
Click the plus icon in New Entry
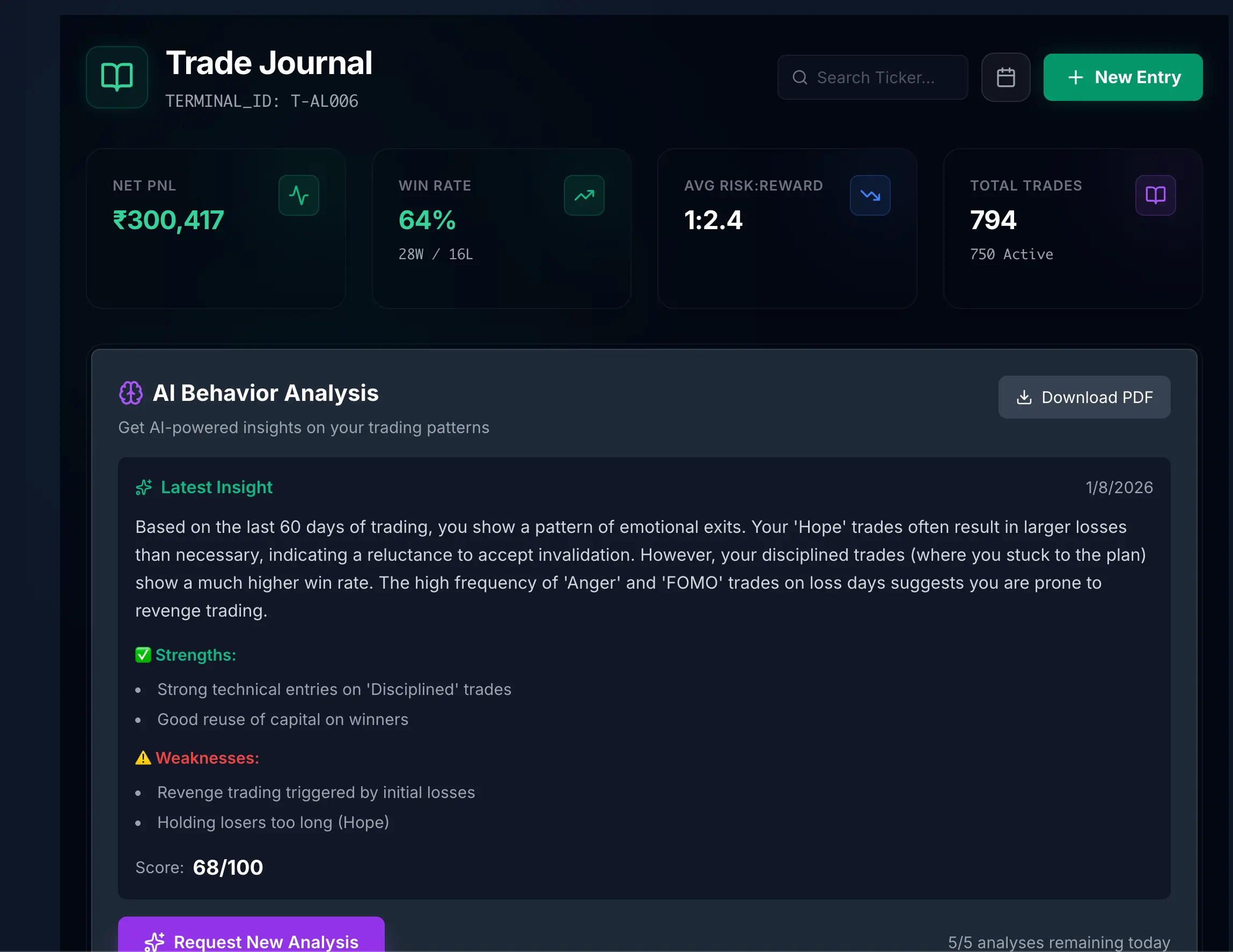(1076, 77)
